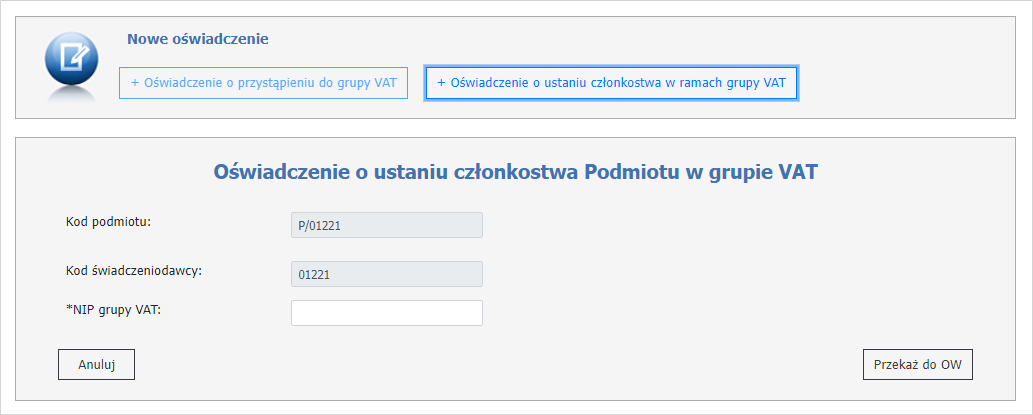1033x415 pixels.
Task: Click the '*NIP grupy VAT:' label
Action: click(x=113, y=308)
